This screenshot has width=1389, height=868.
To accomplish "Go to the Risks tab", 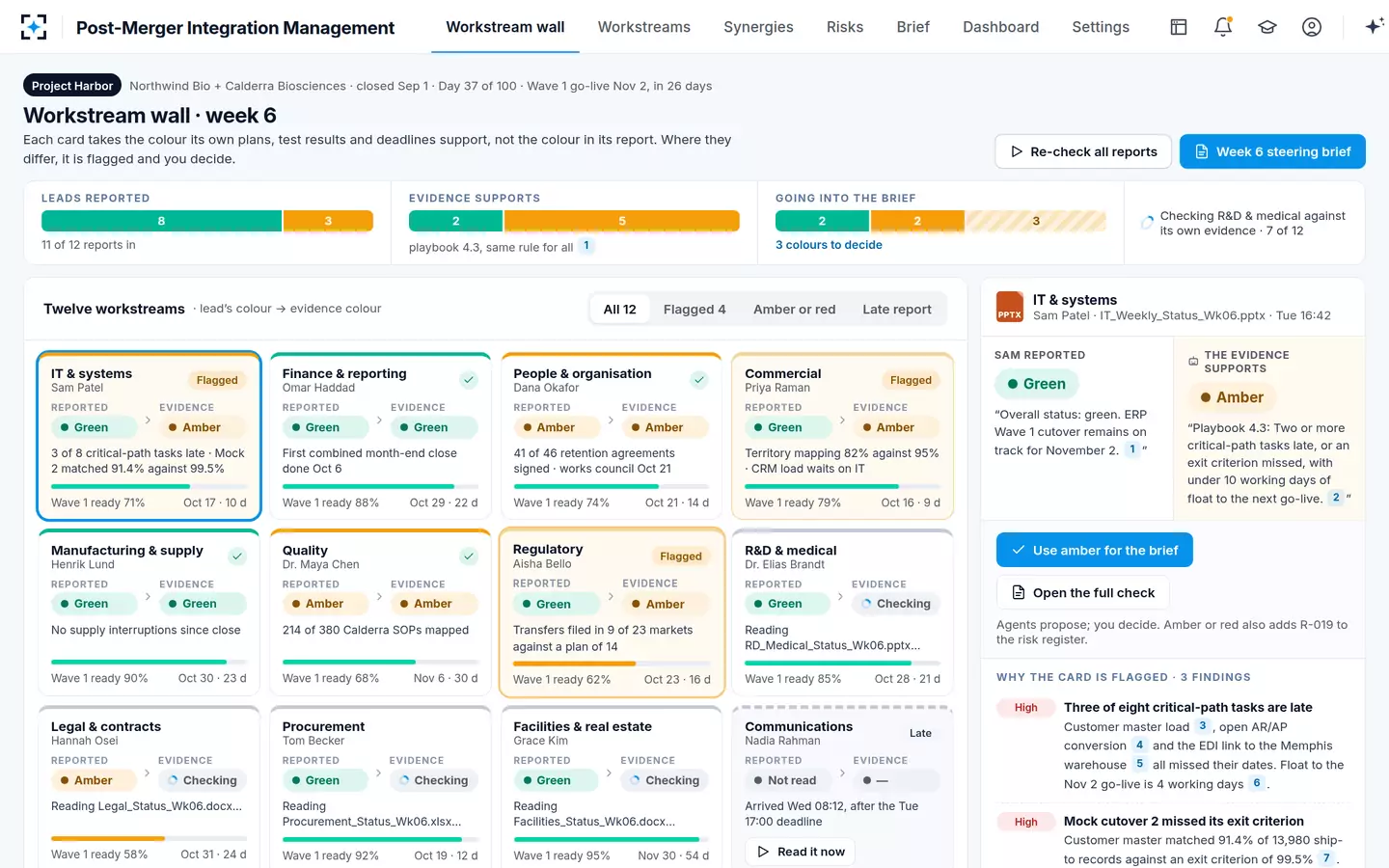I will tap(845, 27).
